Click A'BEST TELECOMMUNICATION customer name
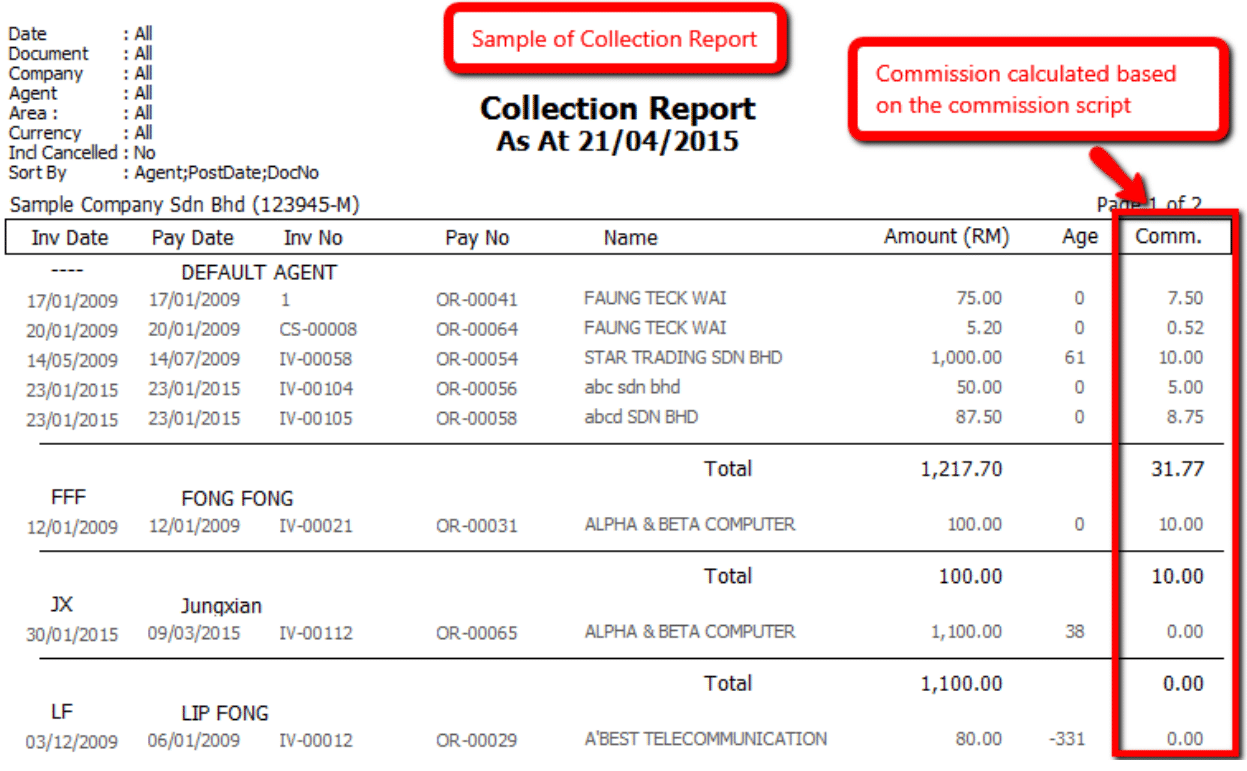The height and width of the screenshot is (771, 1247). [x=705, y=739]
